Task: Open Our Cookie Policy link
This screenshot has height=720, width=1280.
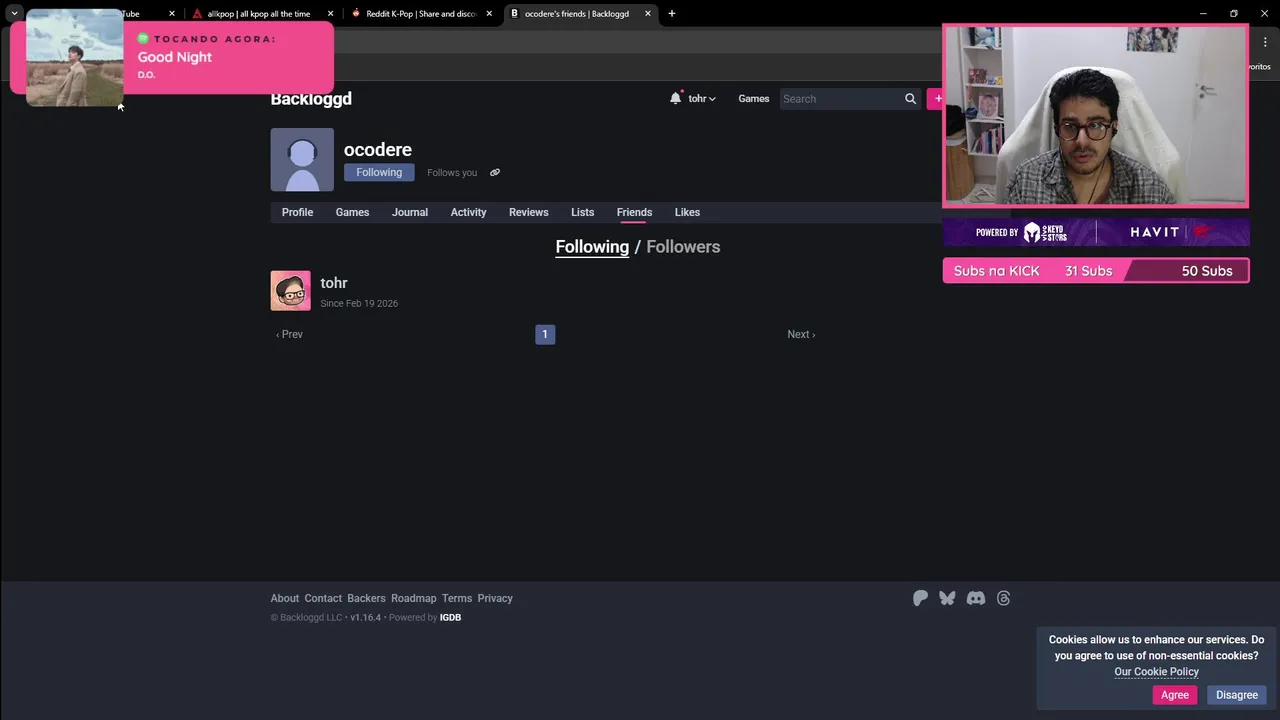Action: (1156, 672)
